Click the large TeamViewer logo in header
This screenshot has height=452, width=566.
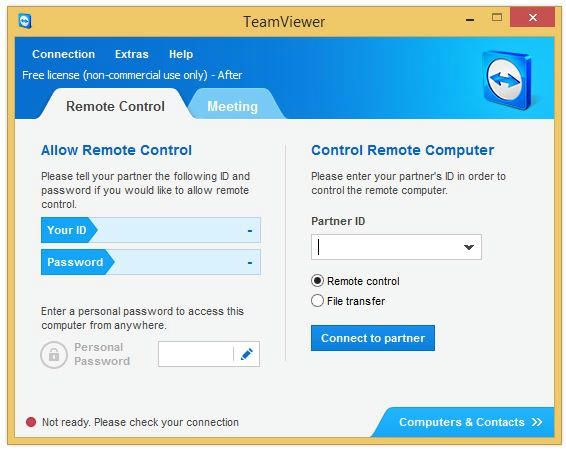pyautogui.click(x=507, y=80)
